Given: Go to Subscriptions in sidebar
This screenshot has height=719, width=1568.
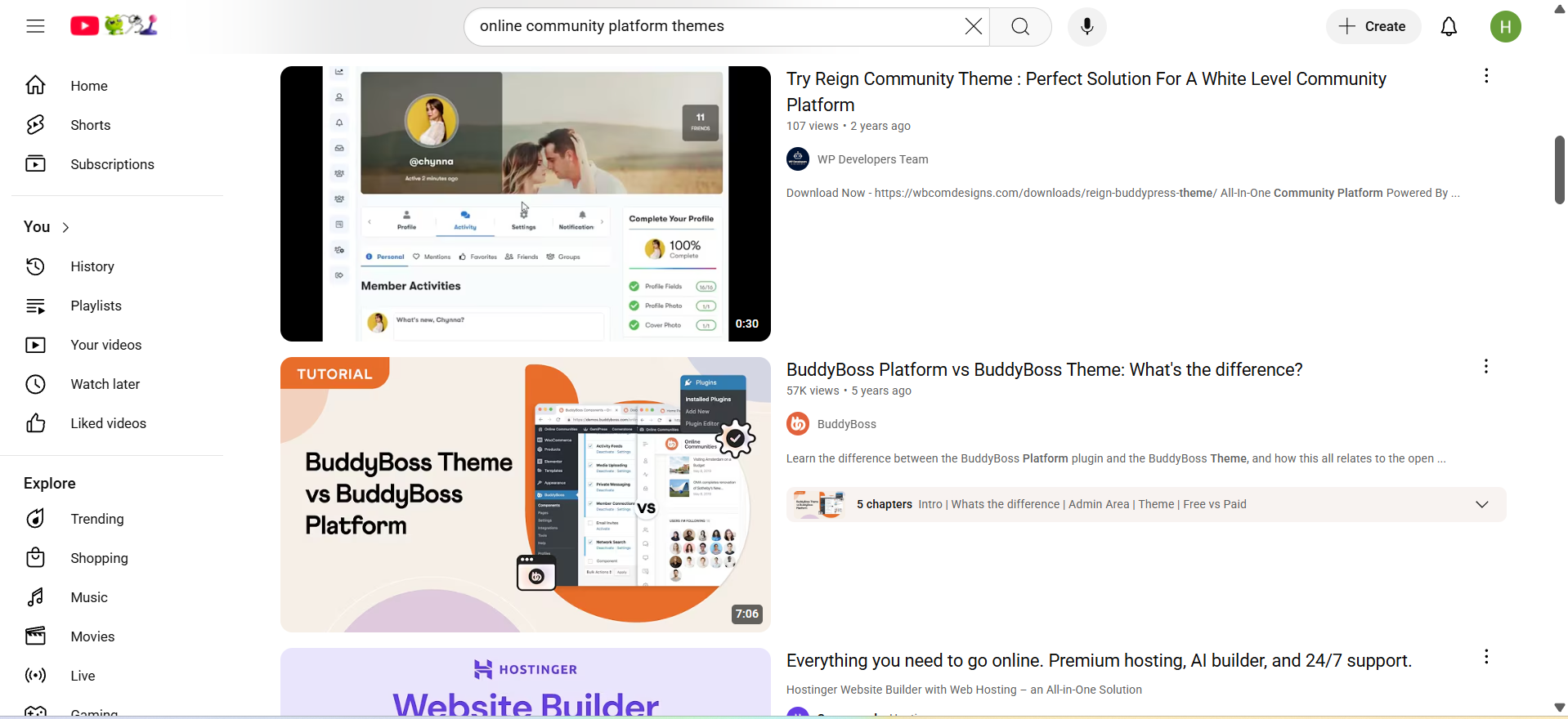Looking at the screenshot, I should point(112,164).
